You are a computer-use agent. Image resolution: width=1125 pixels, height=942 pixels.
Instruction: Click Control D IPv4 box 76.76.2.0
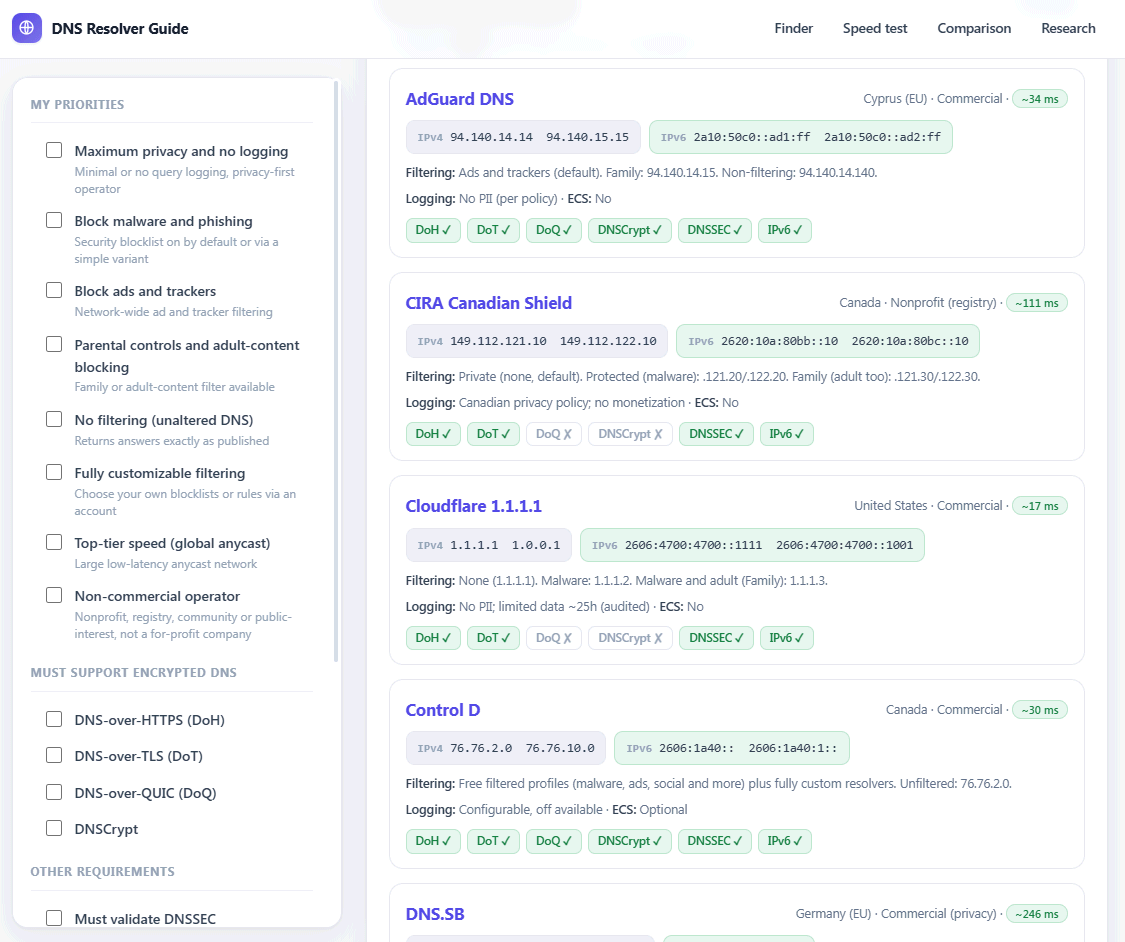pos(506,748)
